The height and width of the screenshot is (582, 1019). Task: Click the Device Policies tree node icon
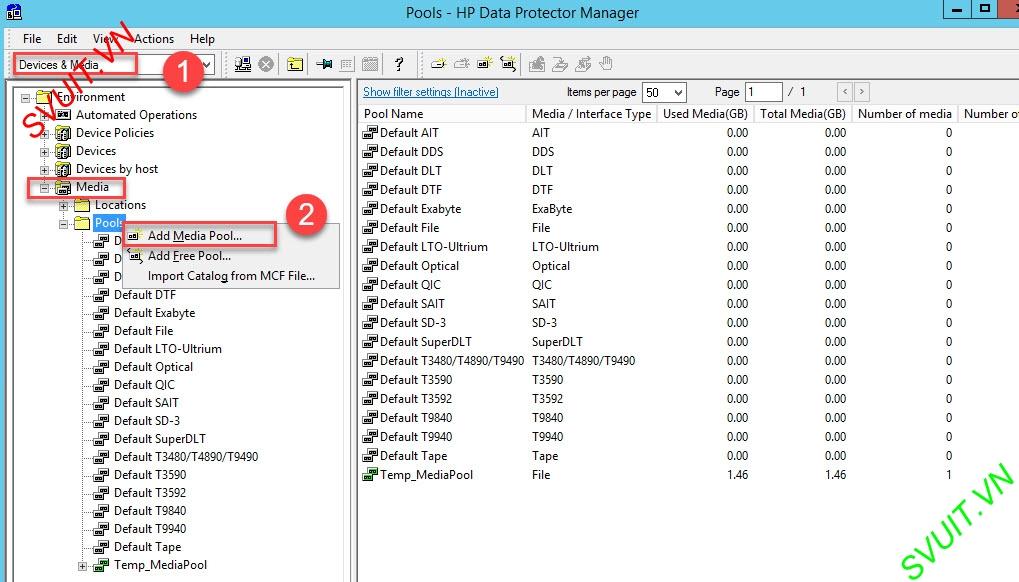pyautogui.click(x=63, y=133)
